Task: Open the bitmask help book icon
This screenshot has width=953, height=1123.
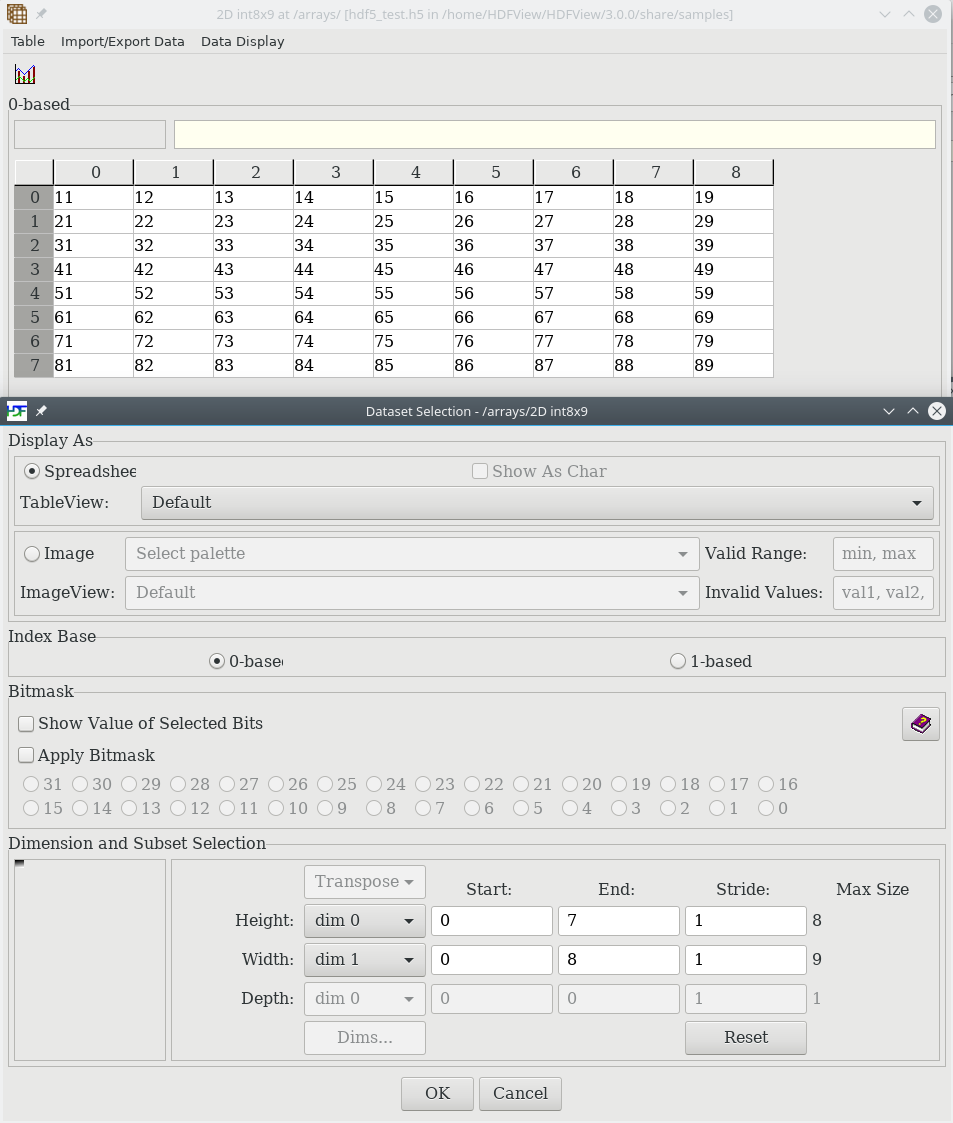Action: pyautogui.click(x=921, y=723)
